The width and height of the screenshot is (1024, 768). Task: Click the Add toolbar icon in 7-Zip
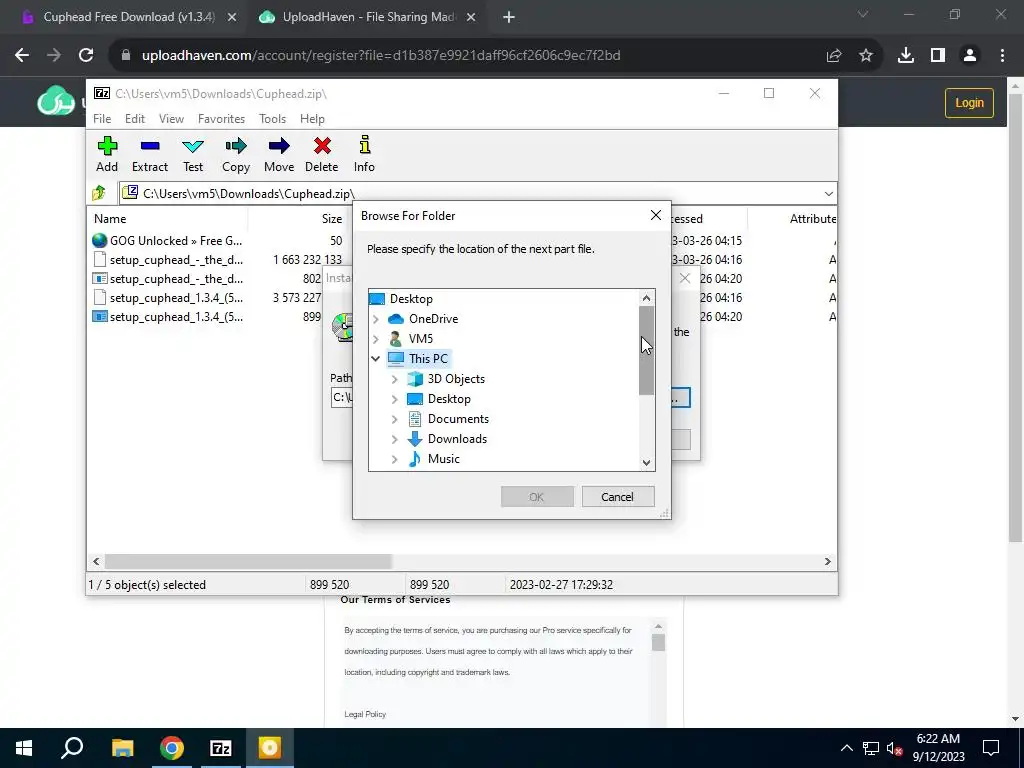tap(107, 154)
